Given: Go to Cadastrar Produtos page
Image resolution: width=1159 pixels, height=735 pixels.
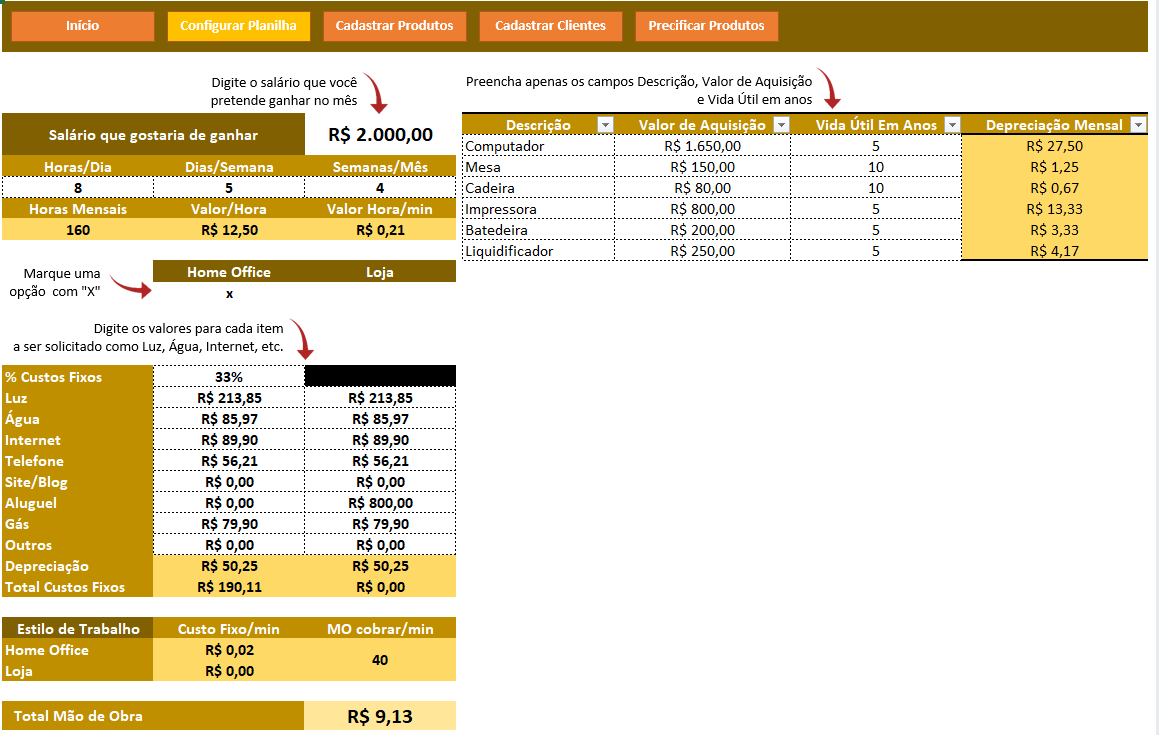Looking at the screenshot, I should 394,26.
